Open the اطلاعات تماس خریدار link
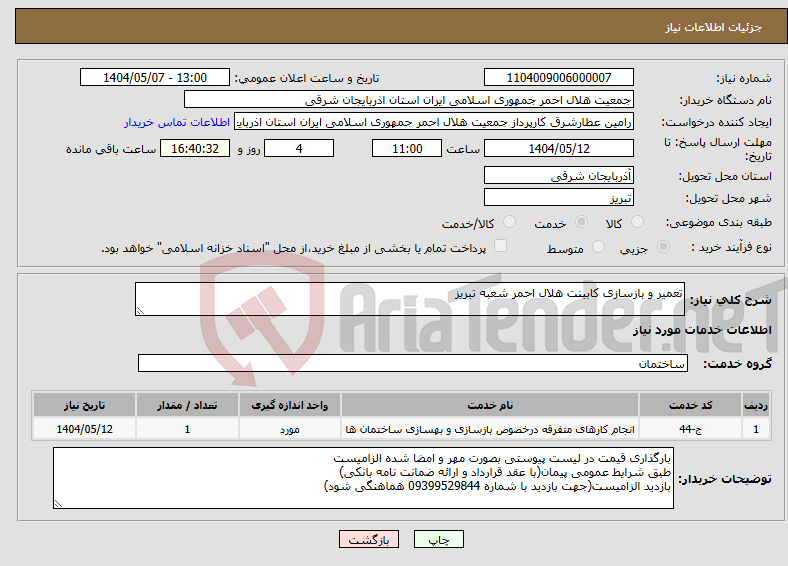This screenshot has width=788, height=566. pos(177,122)
